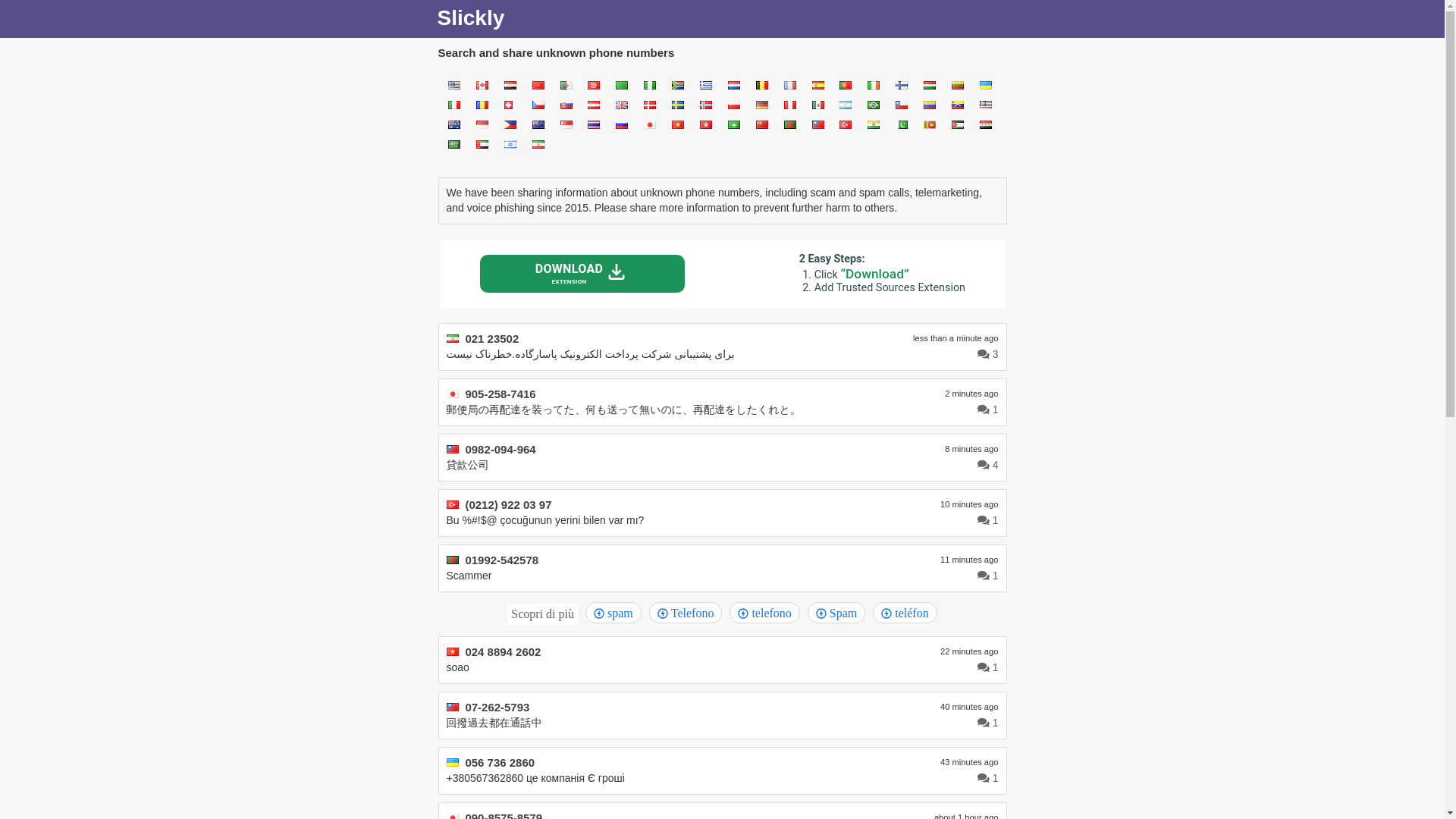The height and width of the screenshot is (819, 1456).
Task: Choose the United Kingdom flag icon
Action: click(621, 105)
